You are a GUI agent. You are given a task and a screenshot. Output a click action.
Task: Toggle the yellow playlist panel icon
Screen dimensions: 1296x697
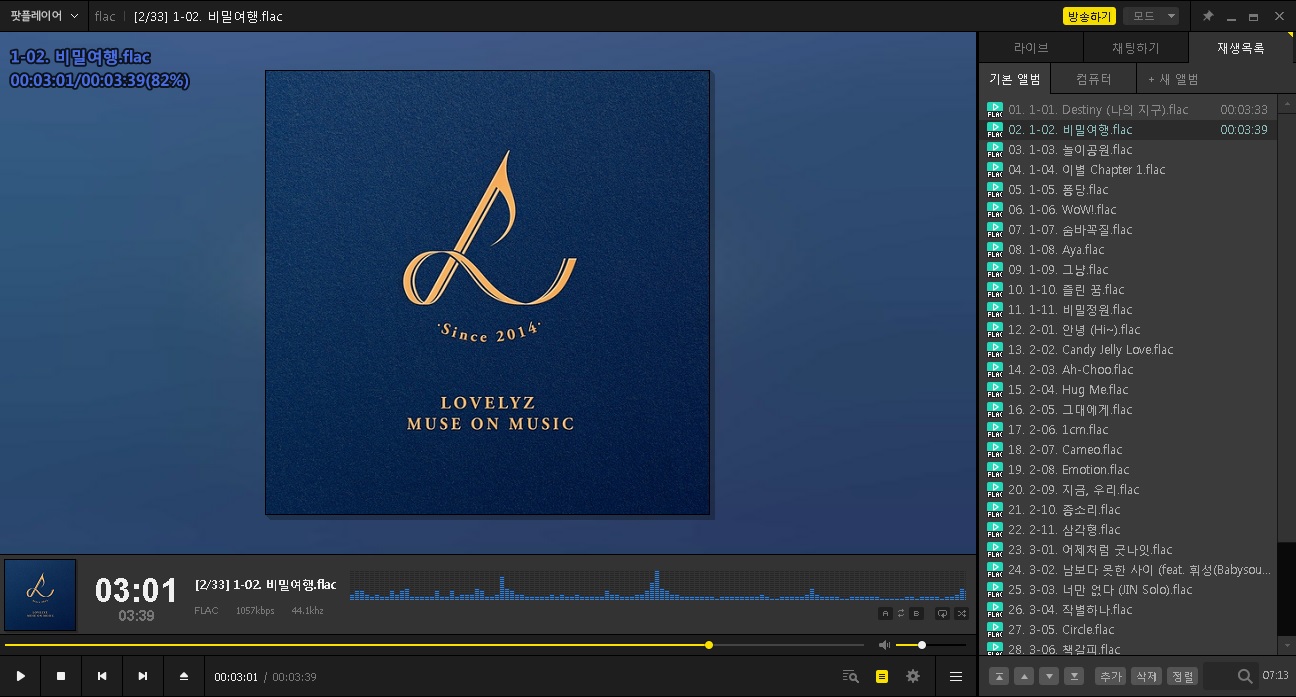[881, 676]
